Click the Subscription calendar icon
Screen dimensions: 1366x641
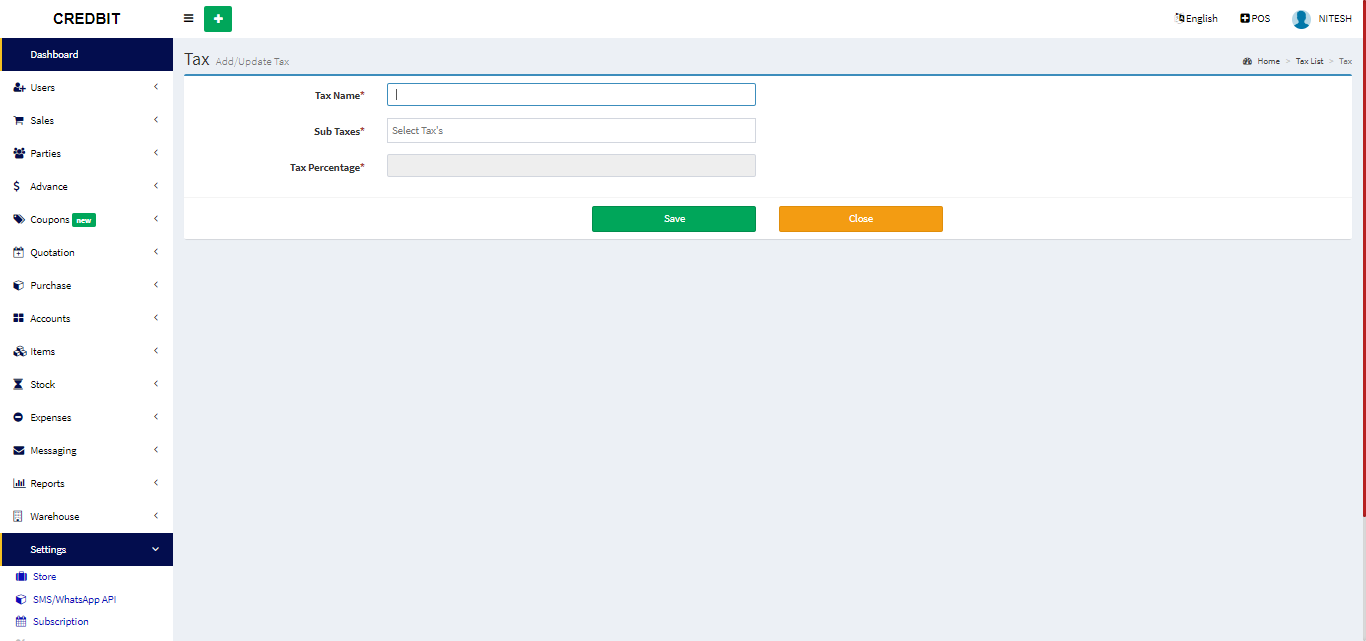[x=21, y=622]
